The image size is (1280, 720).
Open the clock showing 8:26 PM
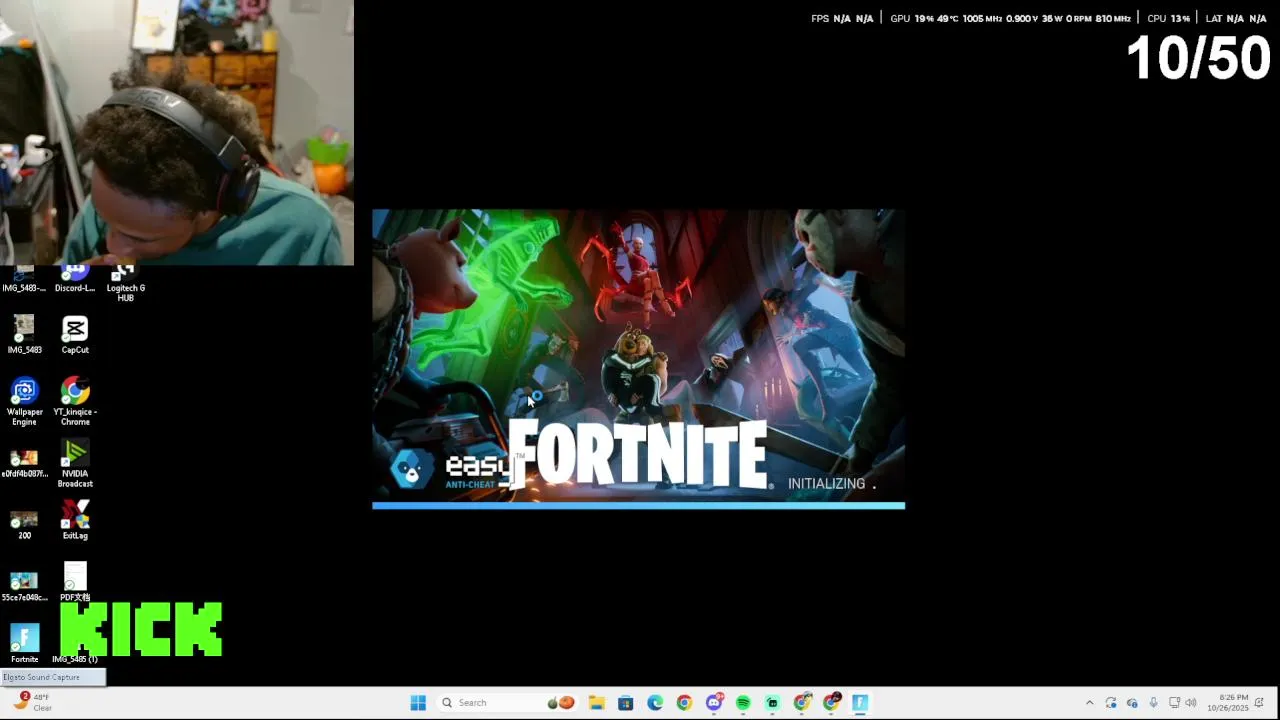[x=1226, y=703]
